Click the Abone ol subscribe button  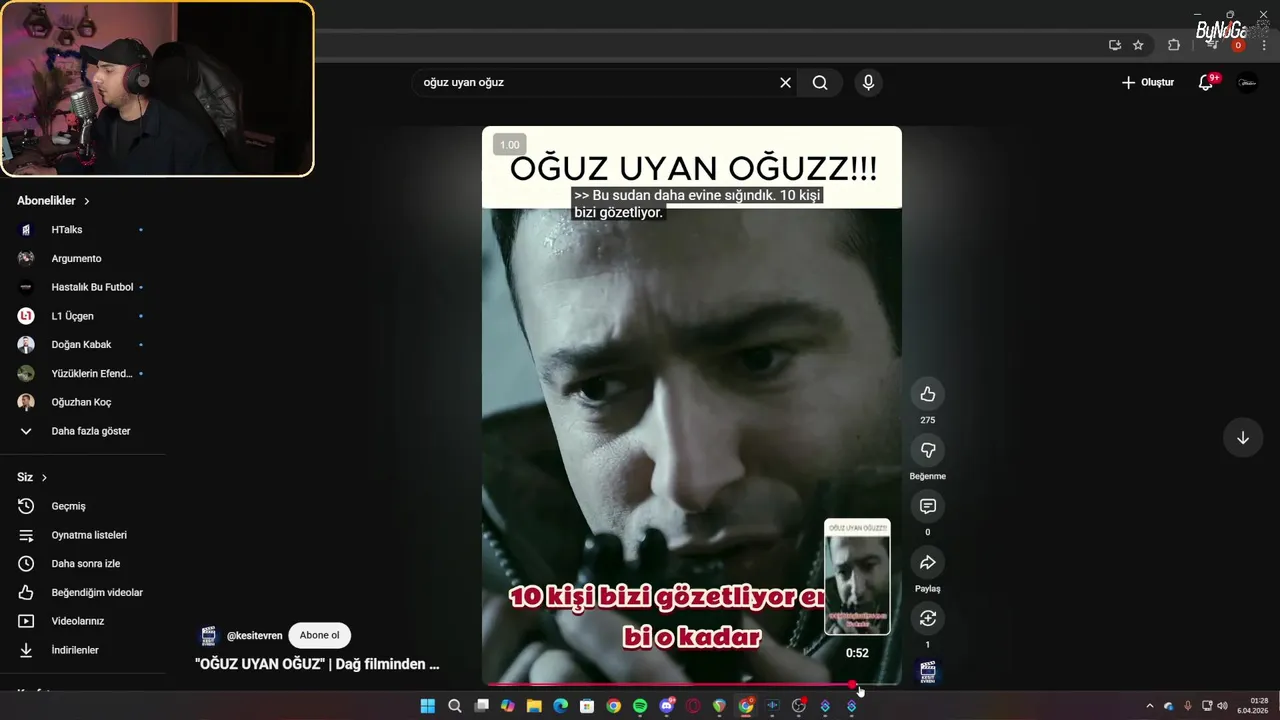(x=319, y=635)
